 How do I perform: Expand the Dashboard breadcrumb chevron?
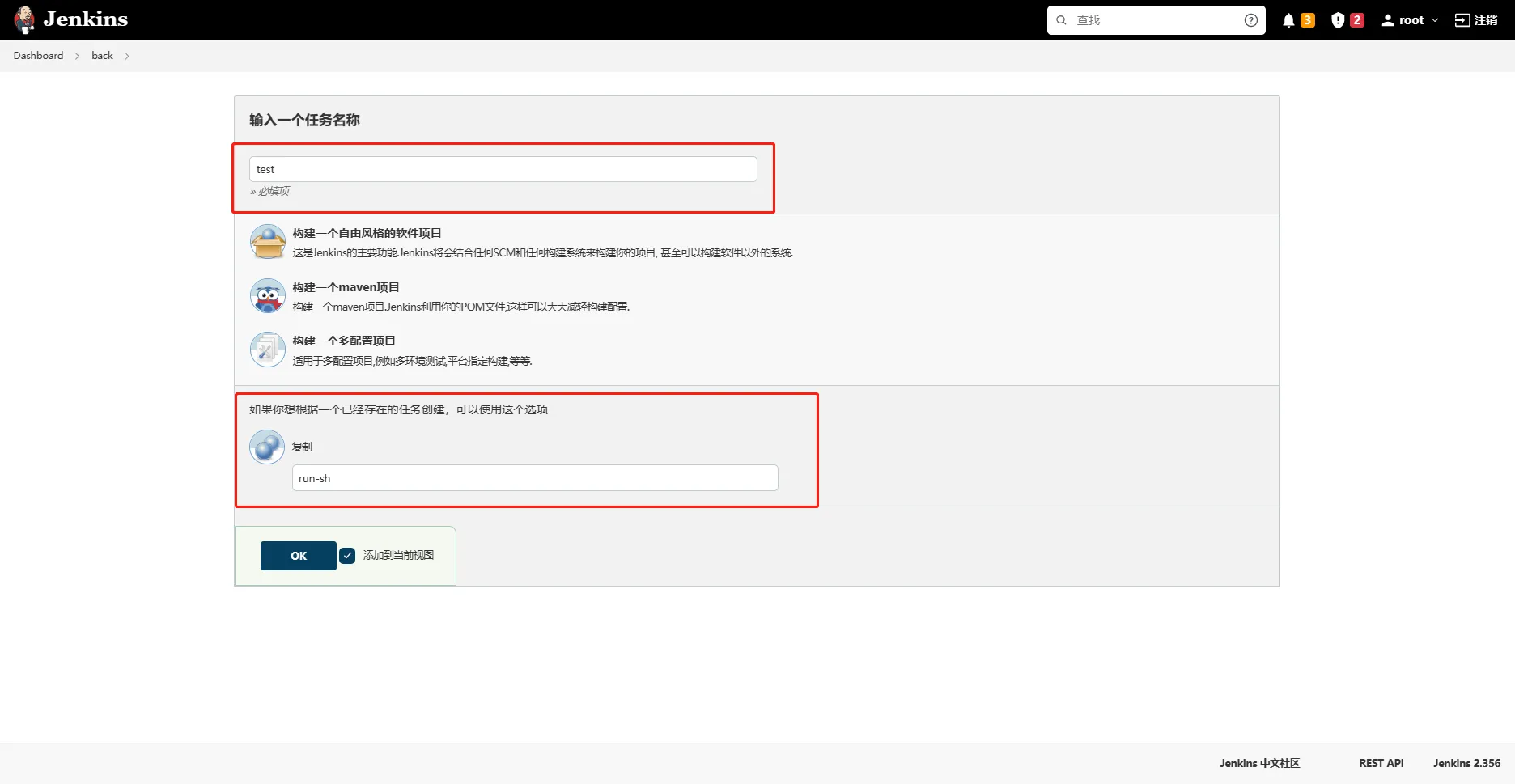78,56
